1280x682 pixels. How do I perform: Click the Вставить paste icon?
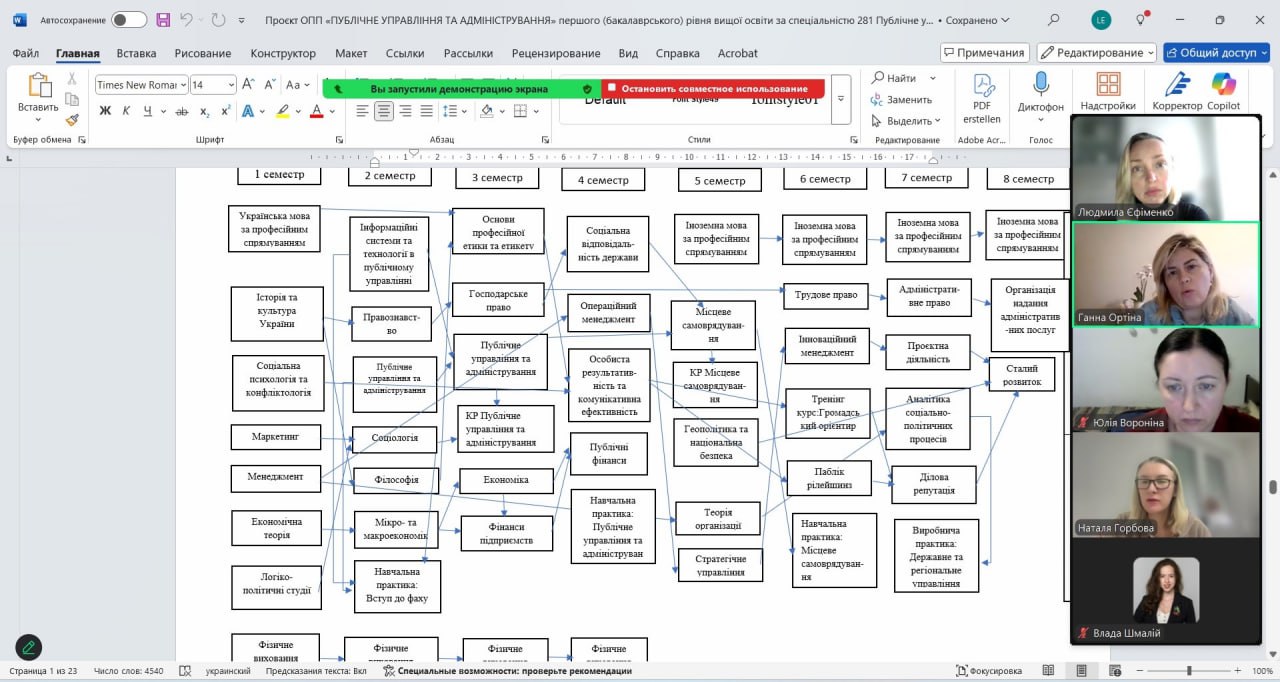38,87
